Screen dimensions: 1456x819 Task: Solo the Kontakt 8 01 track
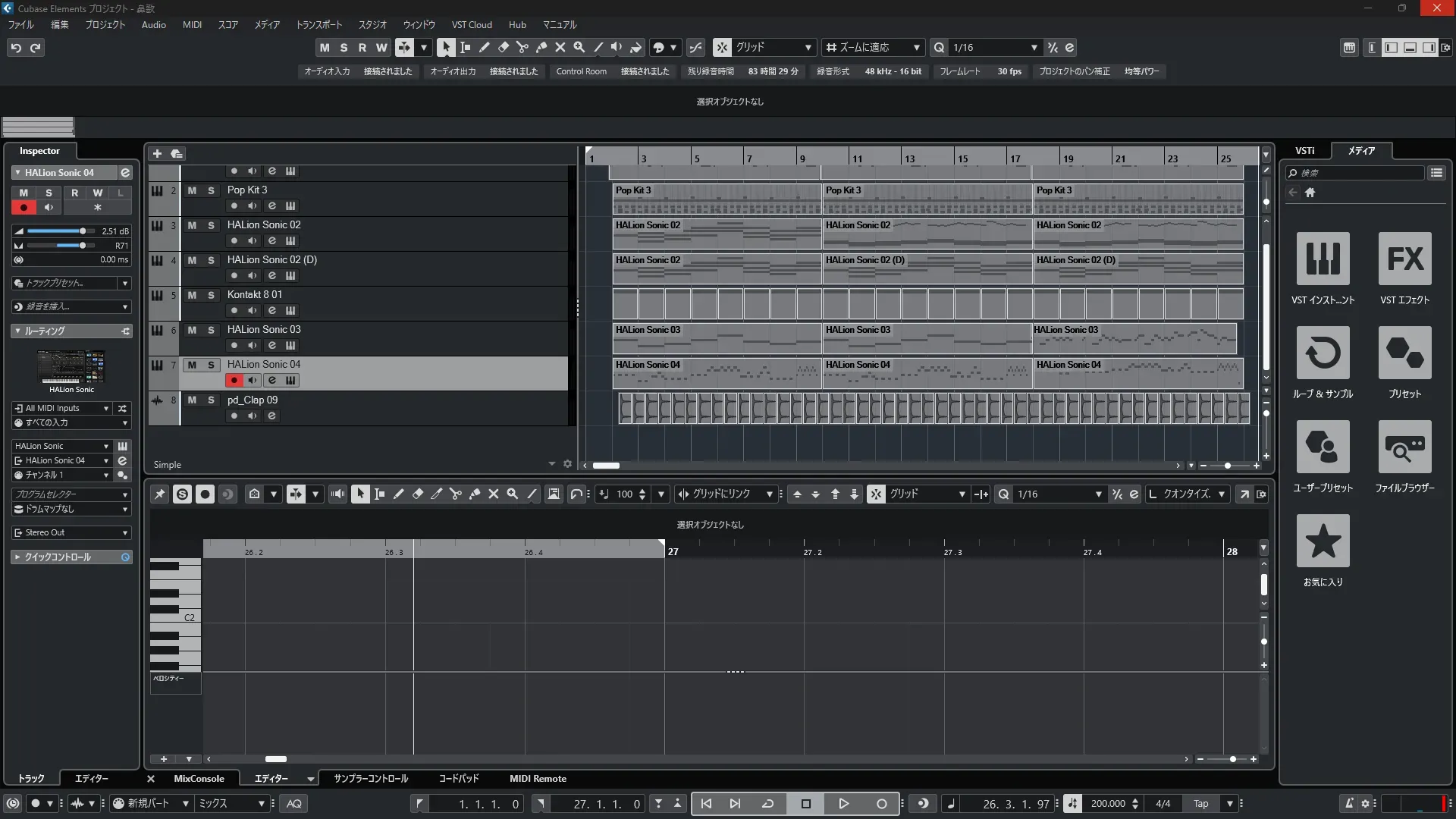point(211,295)
